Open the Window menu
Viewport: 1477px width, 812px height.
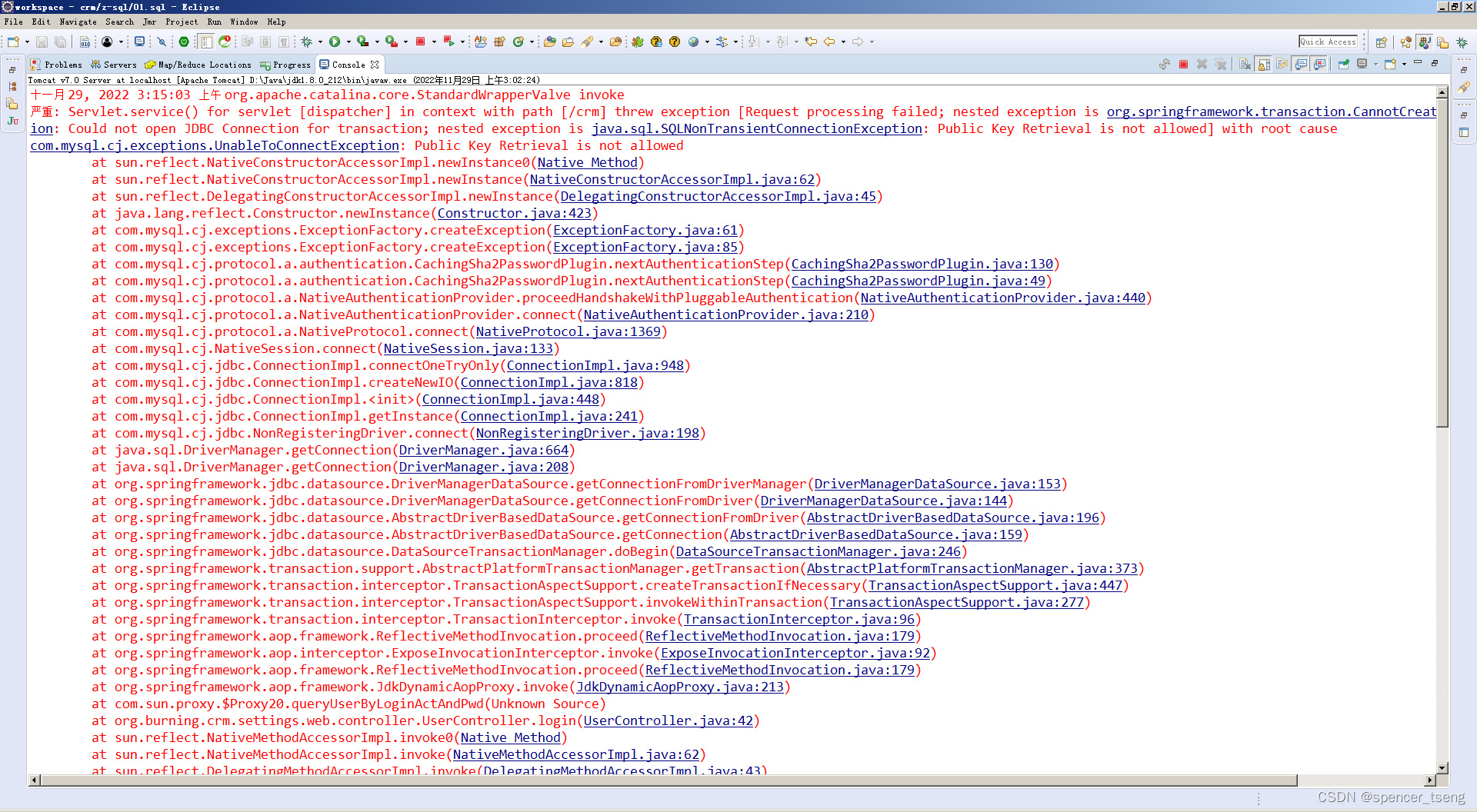pyautogui.click(x=244, y=22)
